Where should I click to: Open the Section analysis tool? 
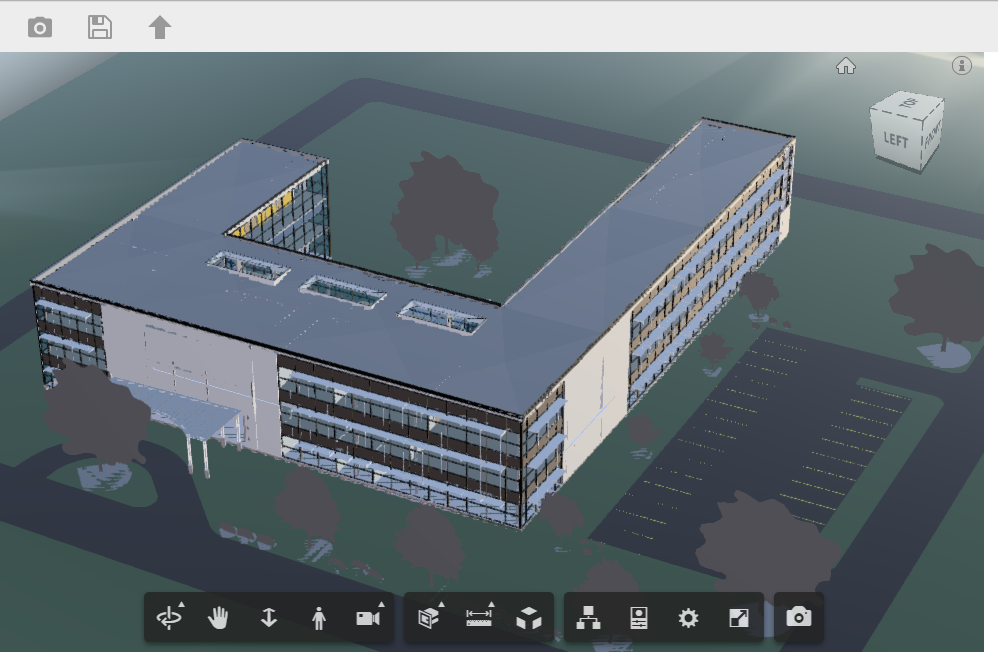point(429,618)
